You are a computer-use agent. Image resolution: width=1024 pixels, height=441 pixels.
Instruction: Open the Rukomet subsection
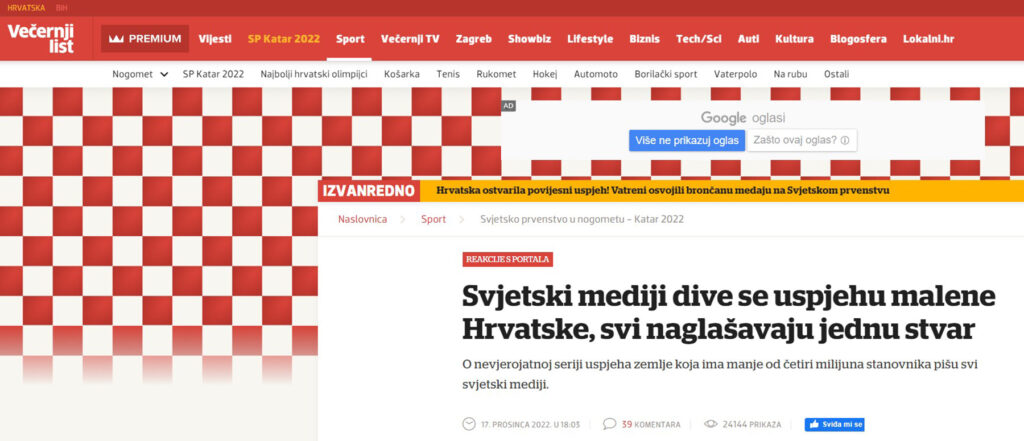click(496, 74)
